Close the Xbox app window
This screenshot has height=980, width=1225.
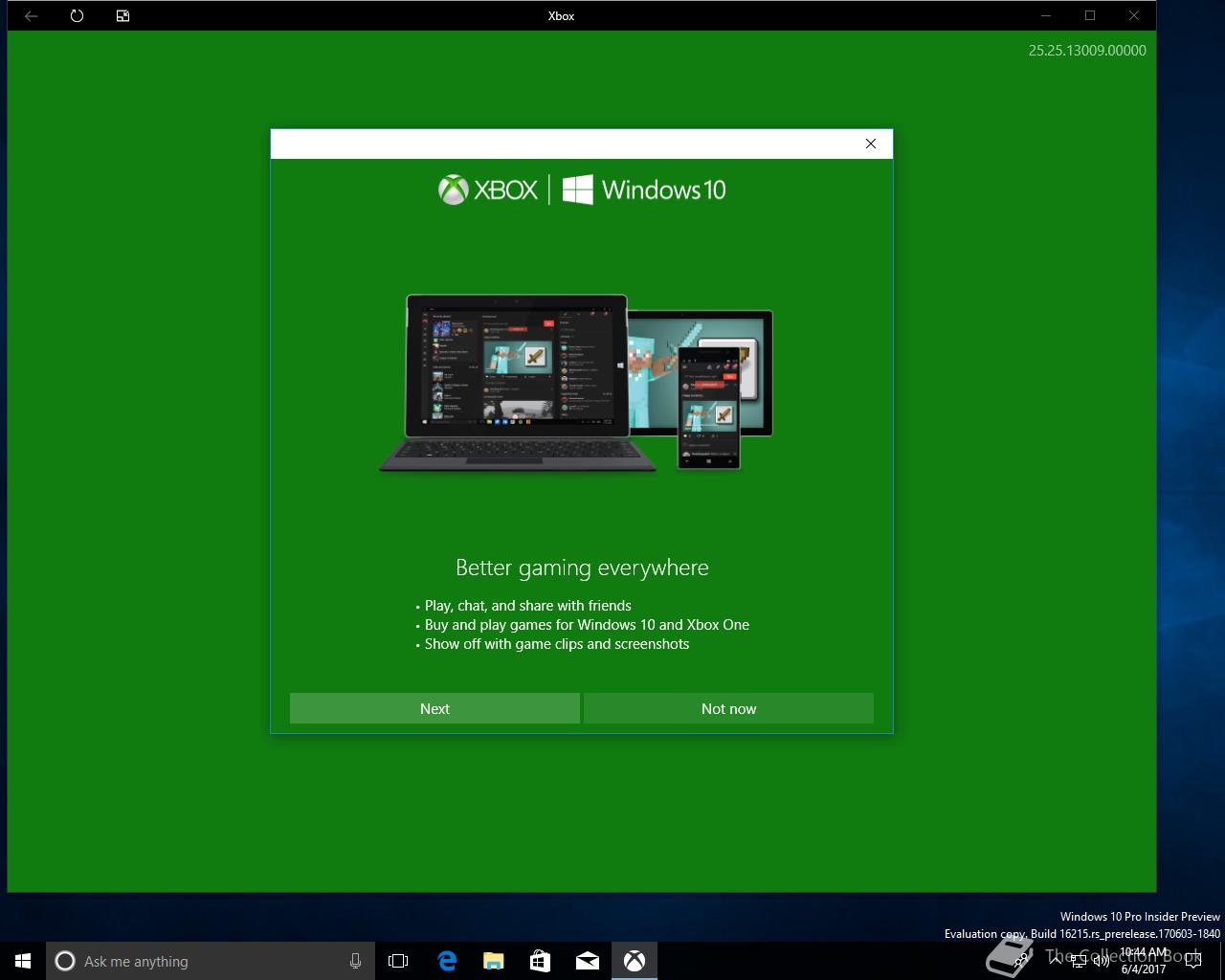click(x=1134, y=15)
